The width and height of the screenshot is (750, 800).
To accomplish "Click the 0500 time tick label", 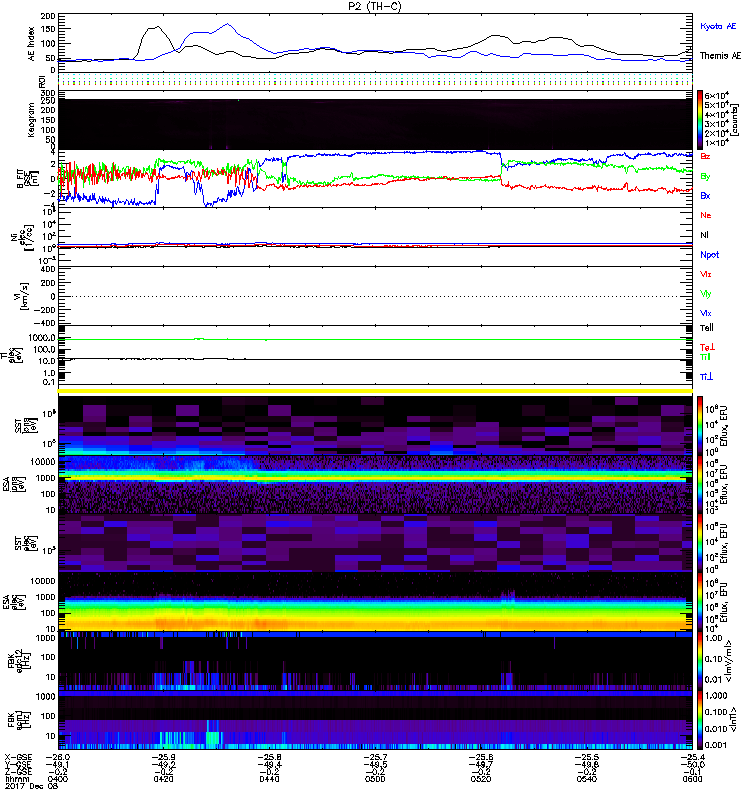I will [x=375, y=779].
